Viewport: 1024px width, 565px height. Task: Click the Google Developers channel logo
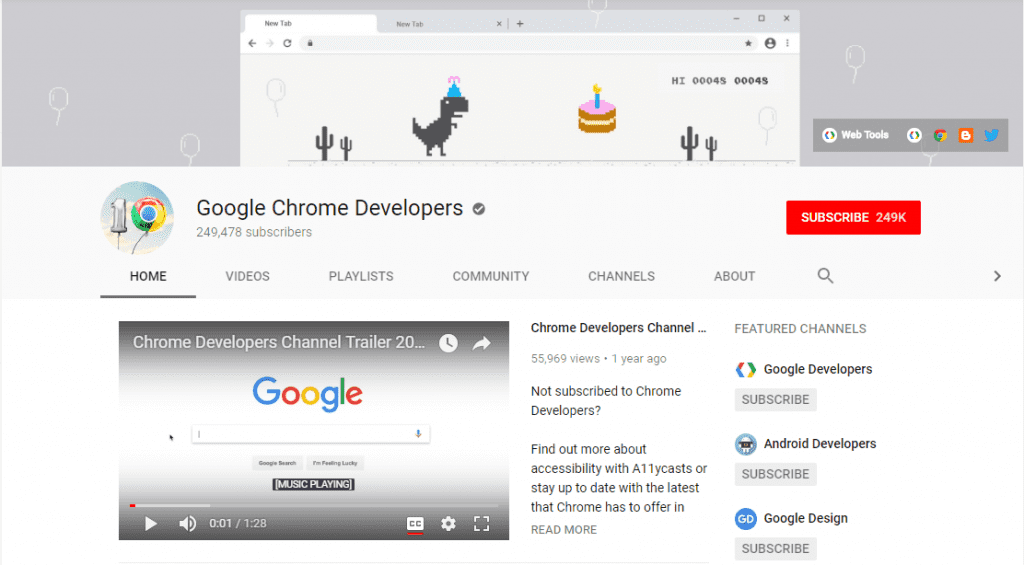(x=746, y=370)
